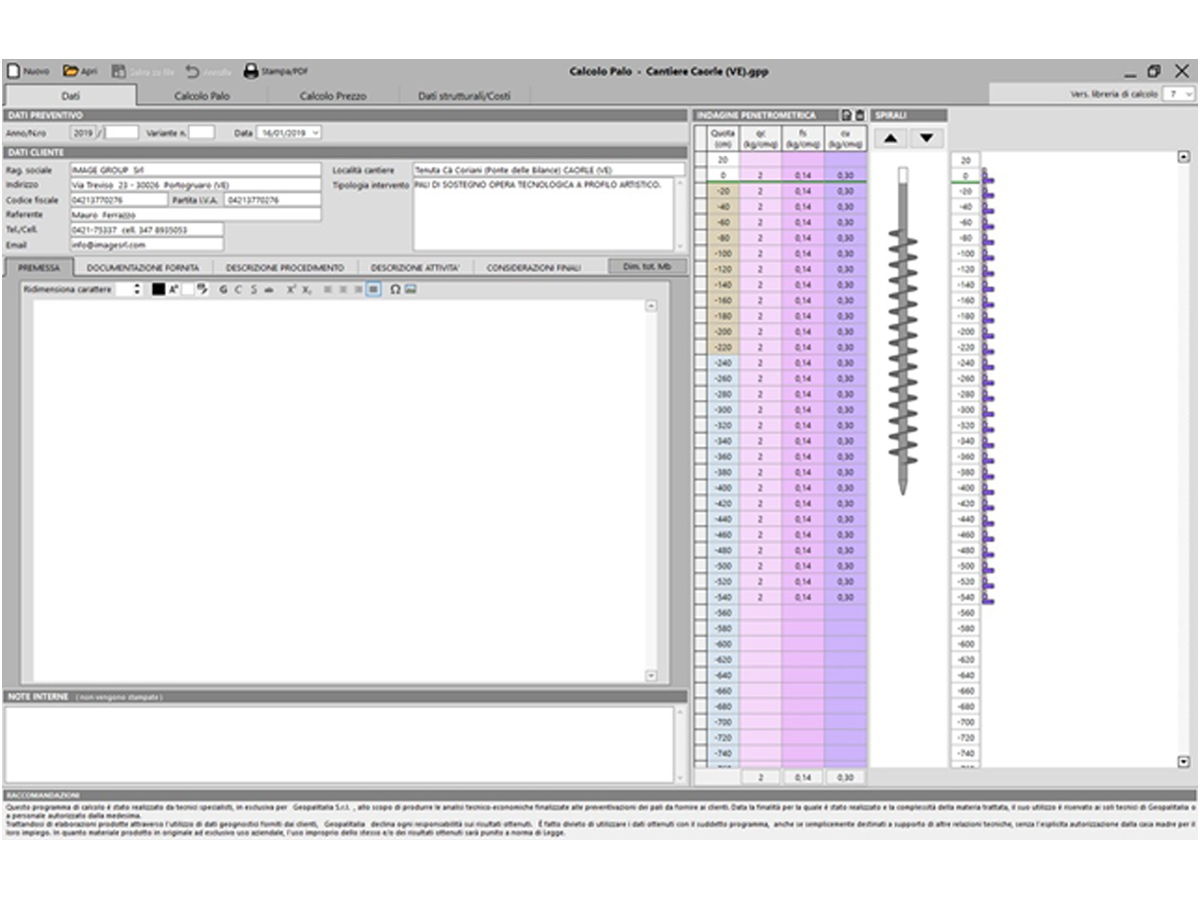The width and height of the screenshot is (1200, 900).
Task: Click the import document icon beside Indagine Penetrometrica
Action: tap(845, 116)
